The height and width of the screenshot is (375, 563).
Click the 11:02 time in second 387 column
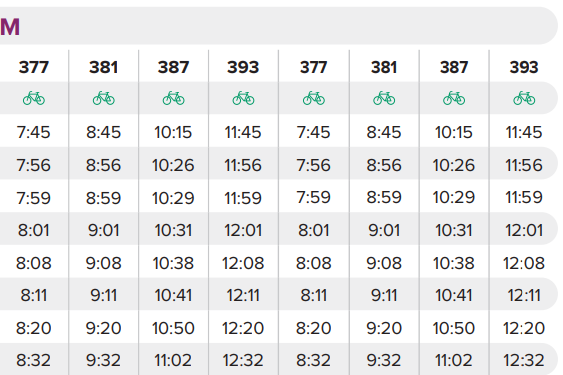[454, 360]
